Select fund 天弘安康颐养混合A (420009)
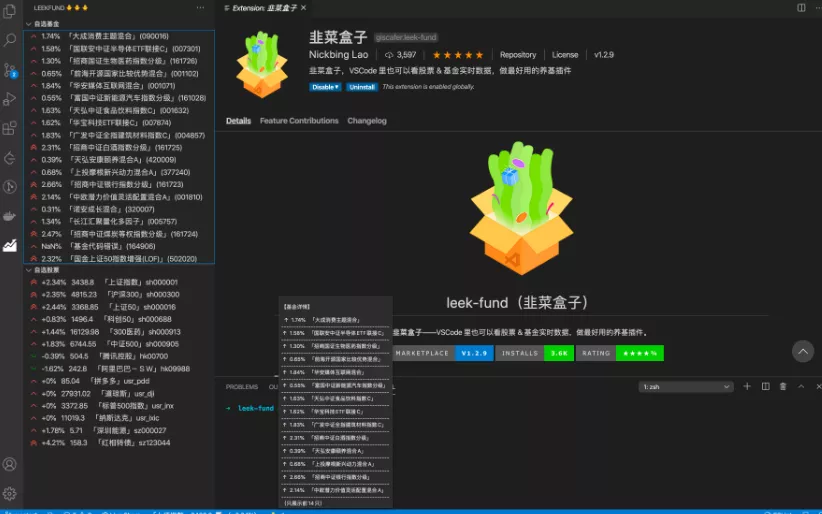The height and width of the screenshot is (514, 822). coord(120,159)
